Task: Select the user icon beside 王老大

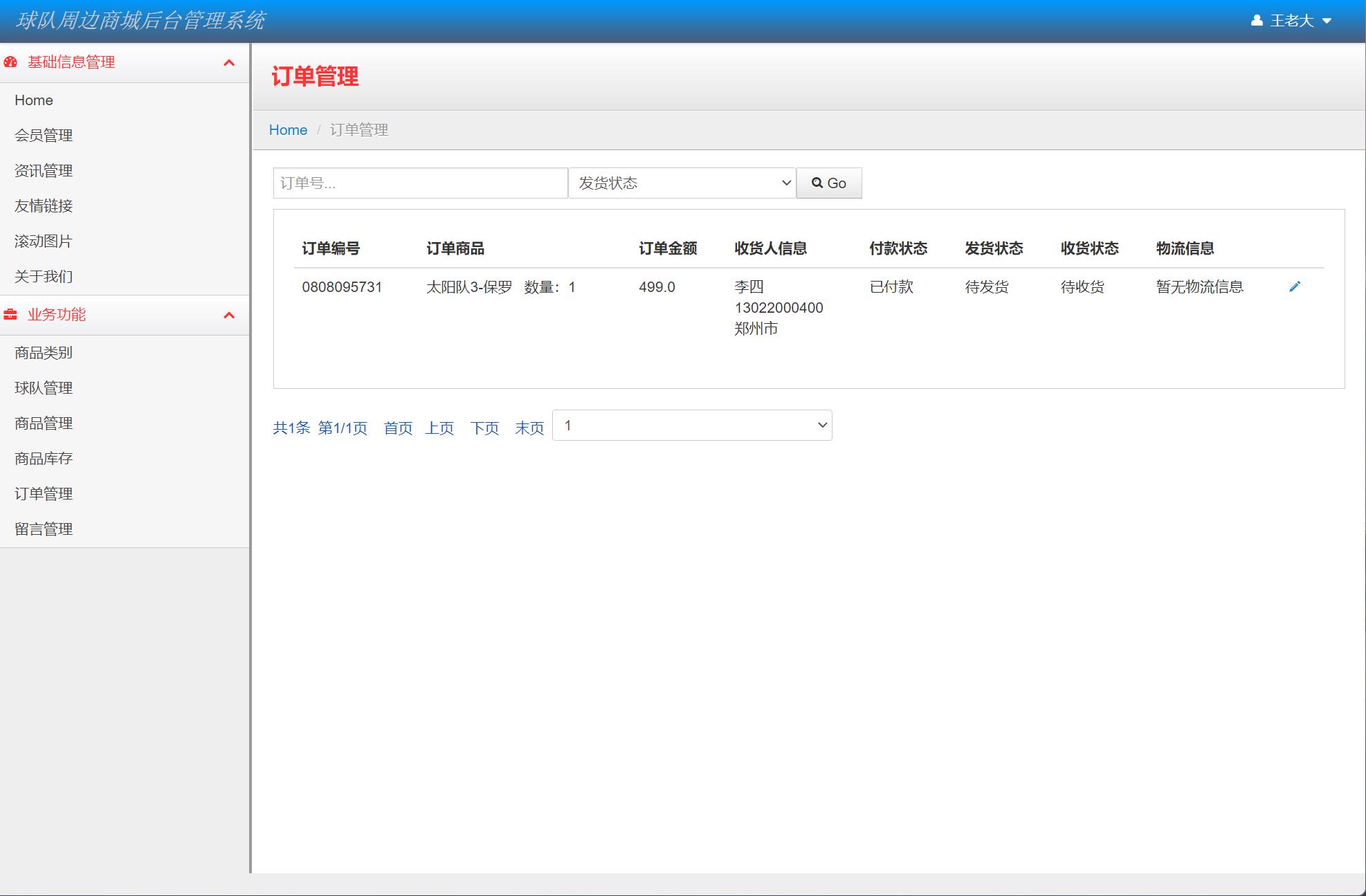Action: click(1256, 20)
